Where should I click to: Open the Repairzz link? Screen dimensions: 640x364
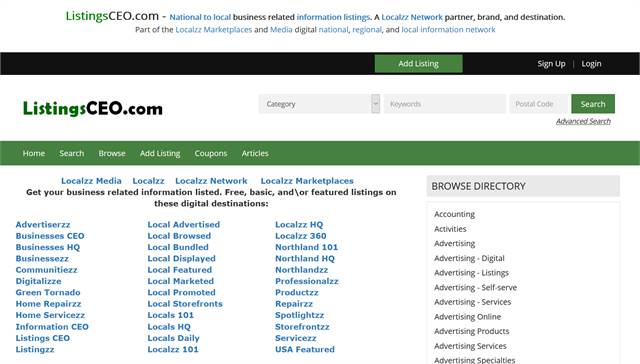294,304
